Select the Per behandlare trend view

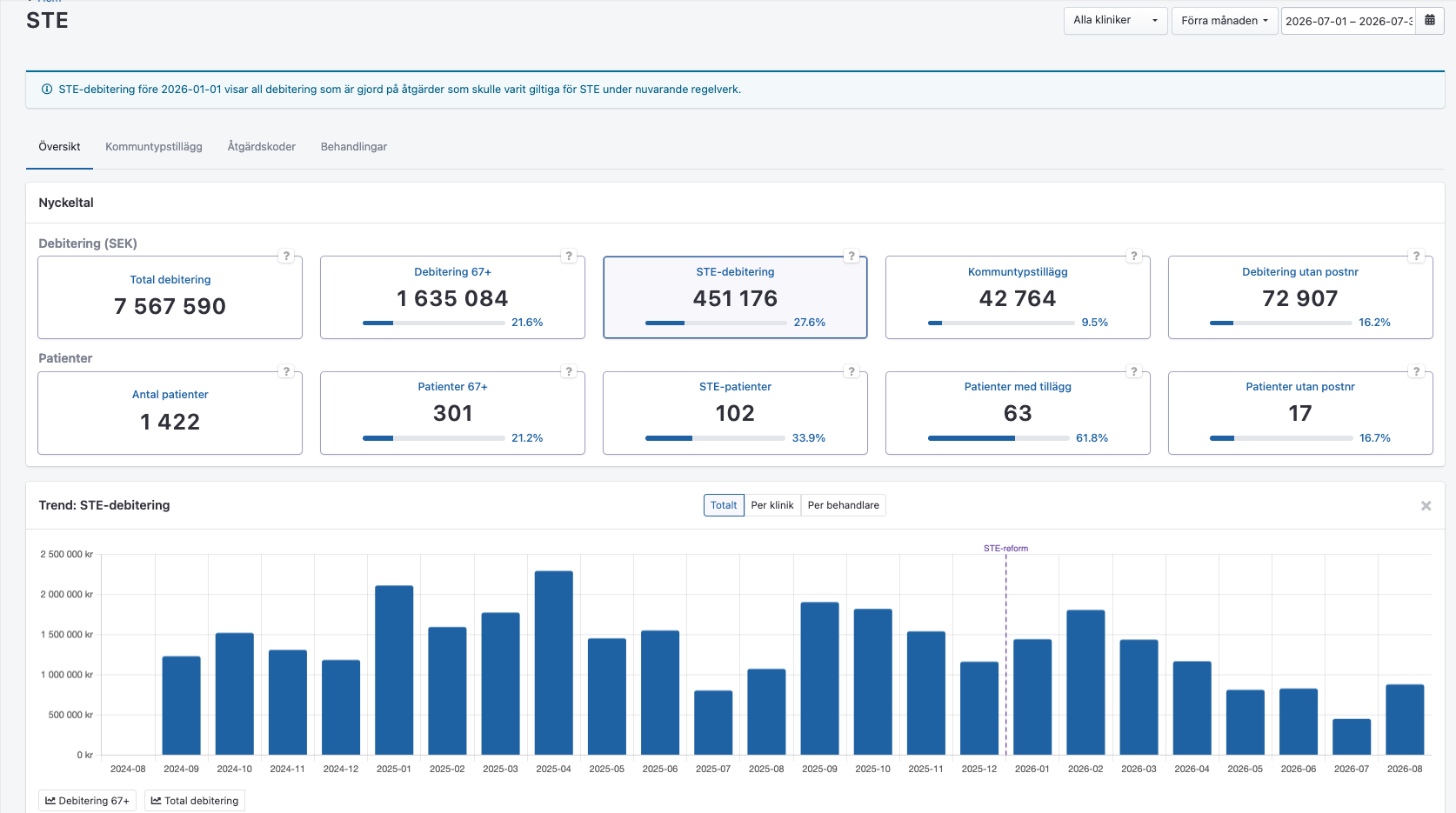(x=844, y=505)
